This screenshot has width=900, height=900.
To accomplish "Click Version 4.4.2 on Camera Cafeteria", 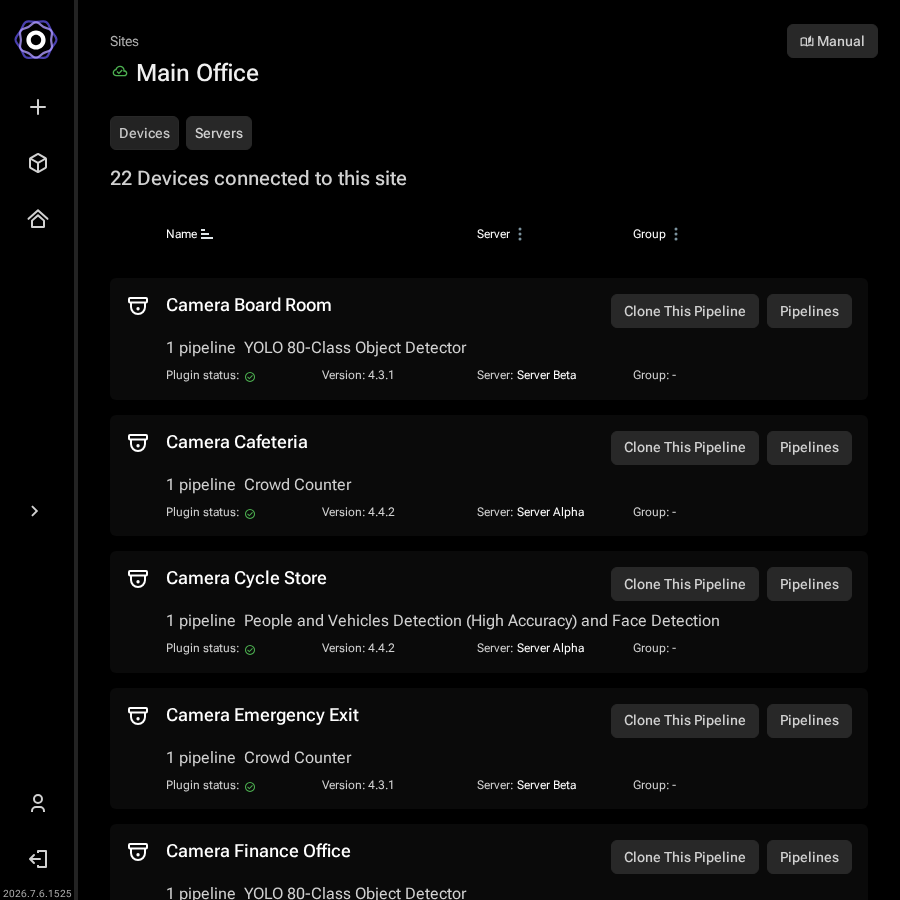I will (358, 512).
